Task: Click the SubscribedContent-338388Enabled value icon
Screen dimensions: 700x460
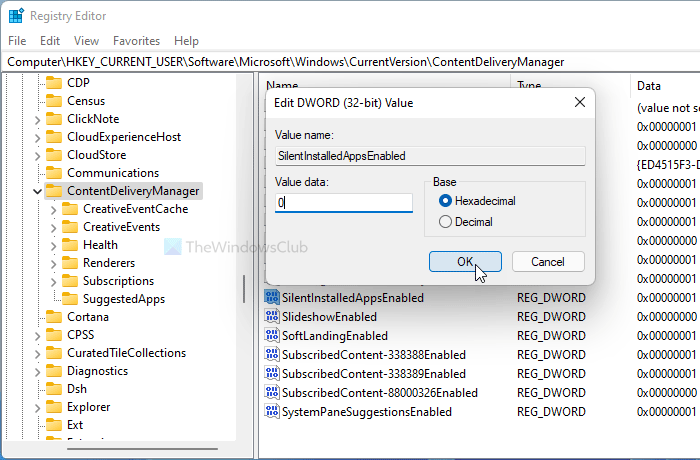Action: 271,354
